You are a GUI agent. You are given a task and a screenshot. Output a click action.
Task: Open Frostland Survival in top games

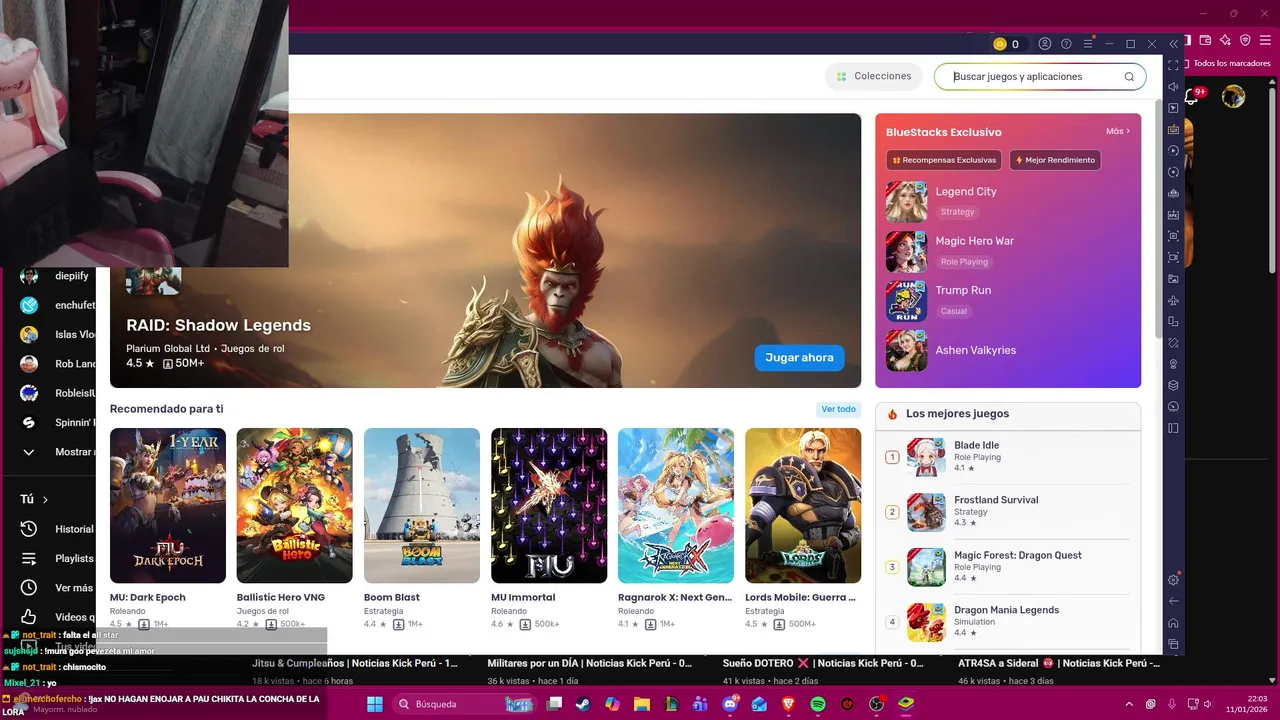(1008, 512)
